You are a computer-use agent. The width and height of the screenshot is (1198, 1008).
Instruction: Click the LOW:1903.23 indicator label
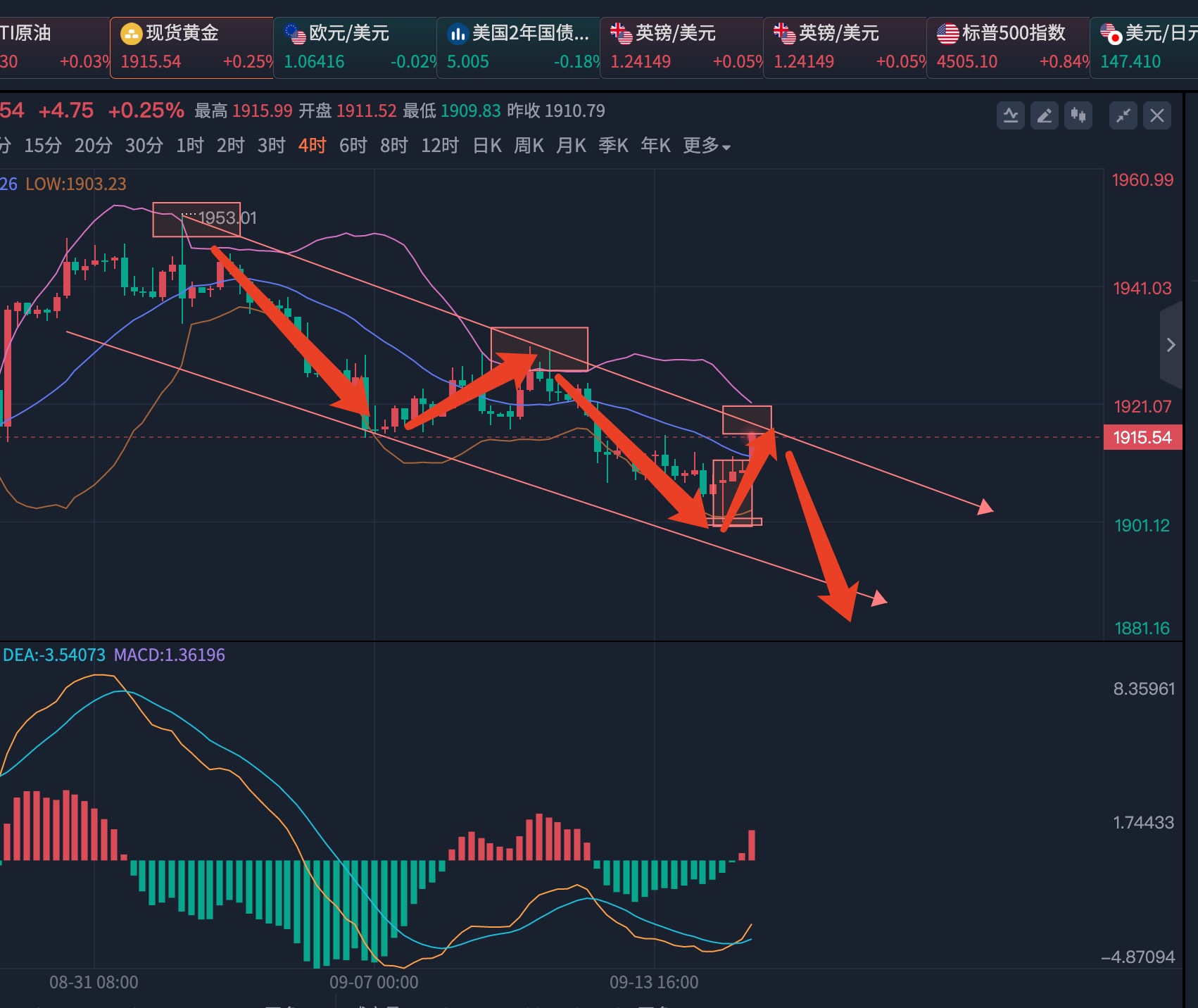[76, 184]
